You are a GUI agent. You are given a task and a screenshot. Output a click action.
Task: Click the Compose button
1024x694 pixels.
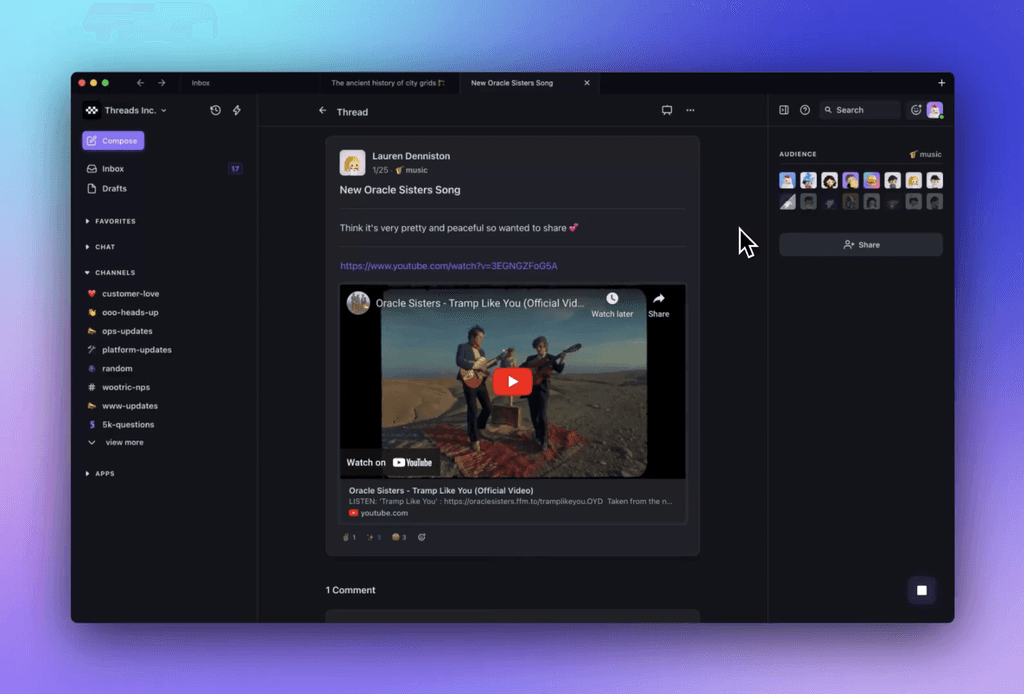[x=113, y=140]
